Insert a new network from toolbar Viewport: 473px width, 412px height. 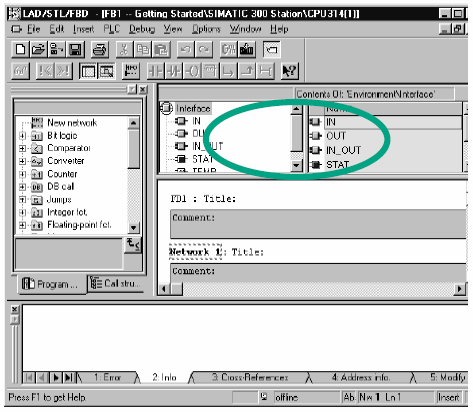coord(131,71)
